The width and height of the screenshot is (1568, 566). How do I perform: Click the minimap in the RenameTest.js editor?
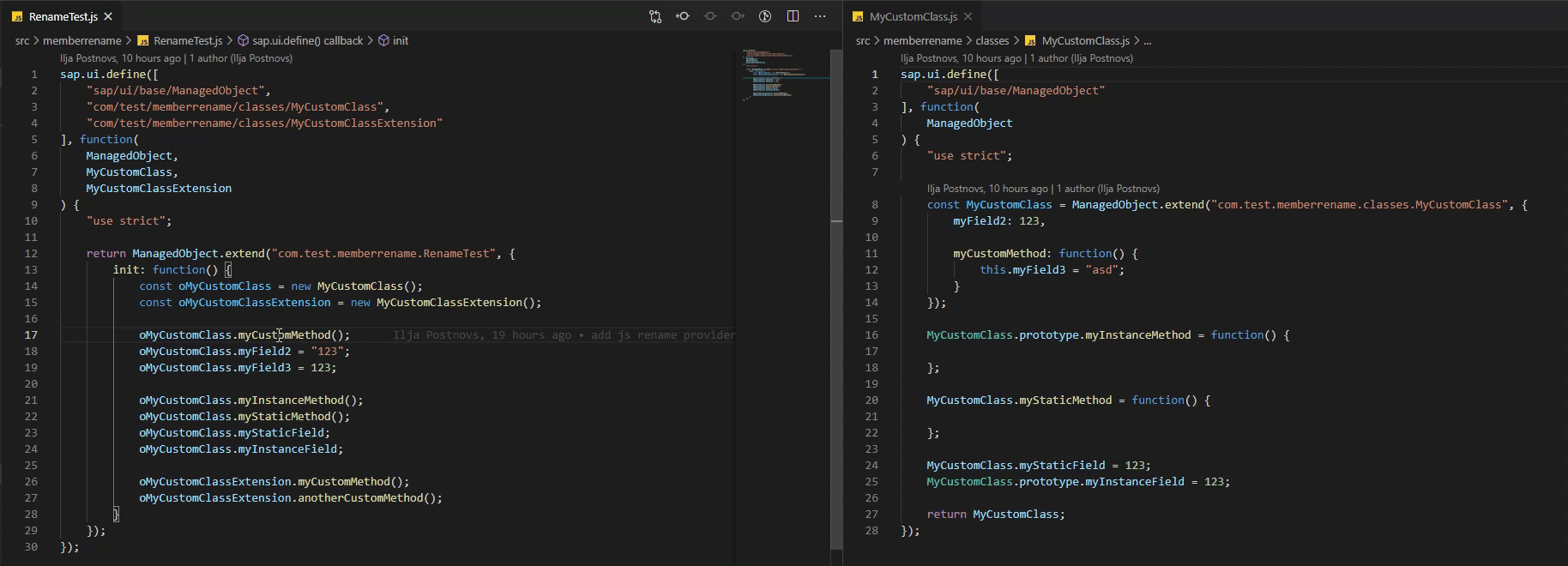(782, 75)
